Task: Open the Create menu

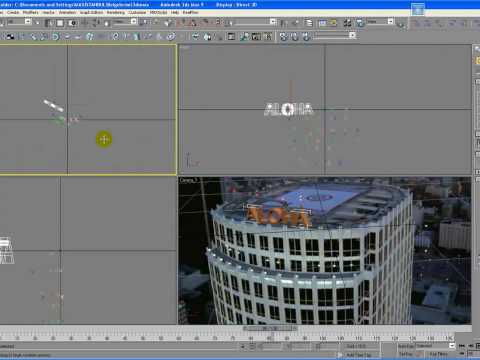Action: pyautogui.click(x=13, y=12)
